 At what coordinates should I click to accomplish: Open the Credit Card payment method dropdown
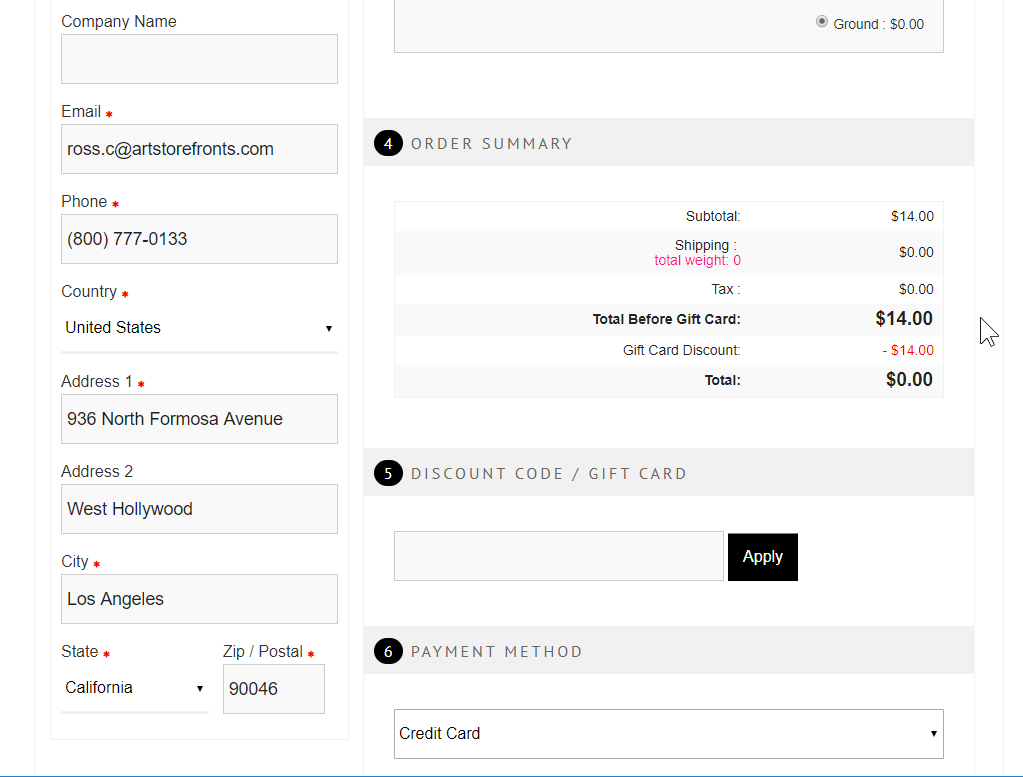(x=668, y=734)
